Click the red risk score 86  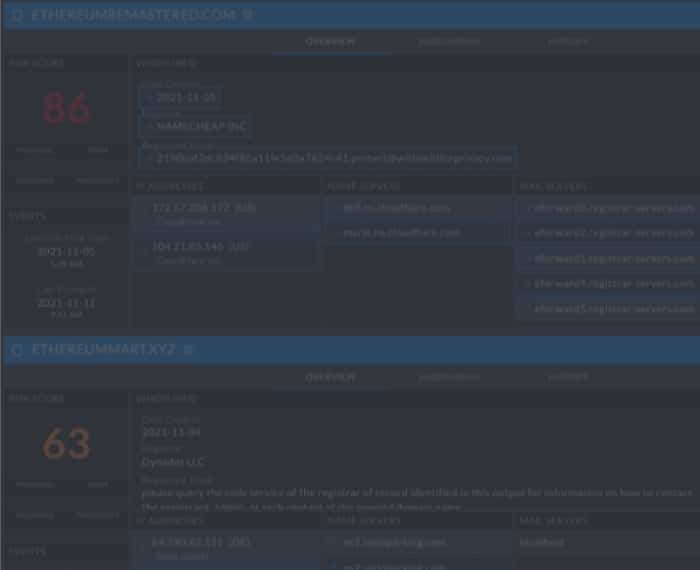tap(67, 108)
